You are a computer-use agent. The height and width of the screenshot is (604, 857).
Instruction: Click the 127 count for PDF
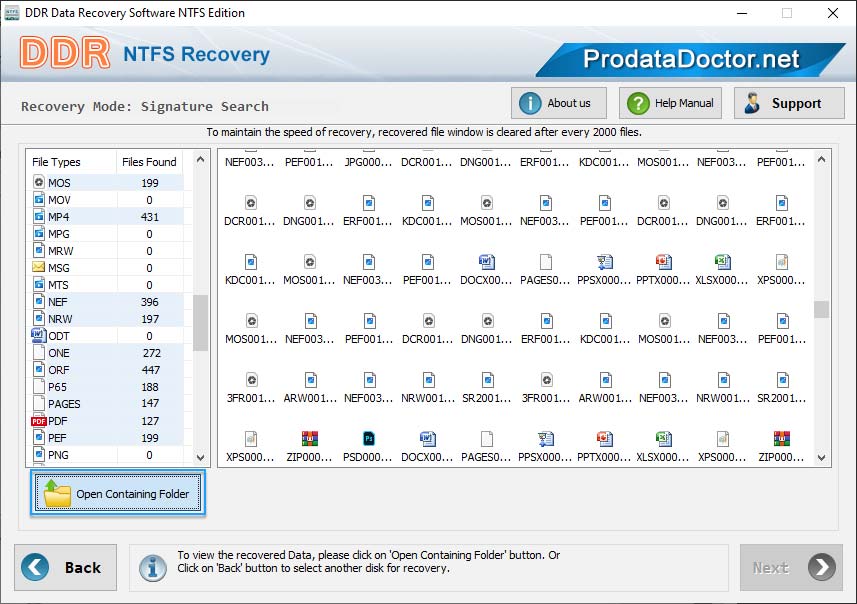150,421
